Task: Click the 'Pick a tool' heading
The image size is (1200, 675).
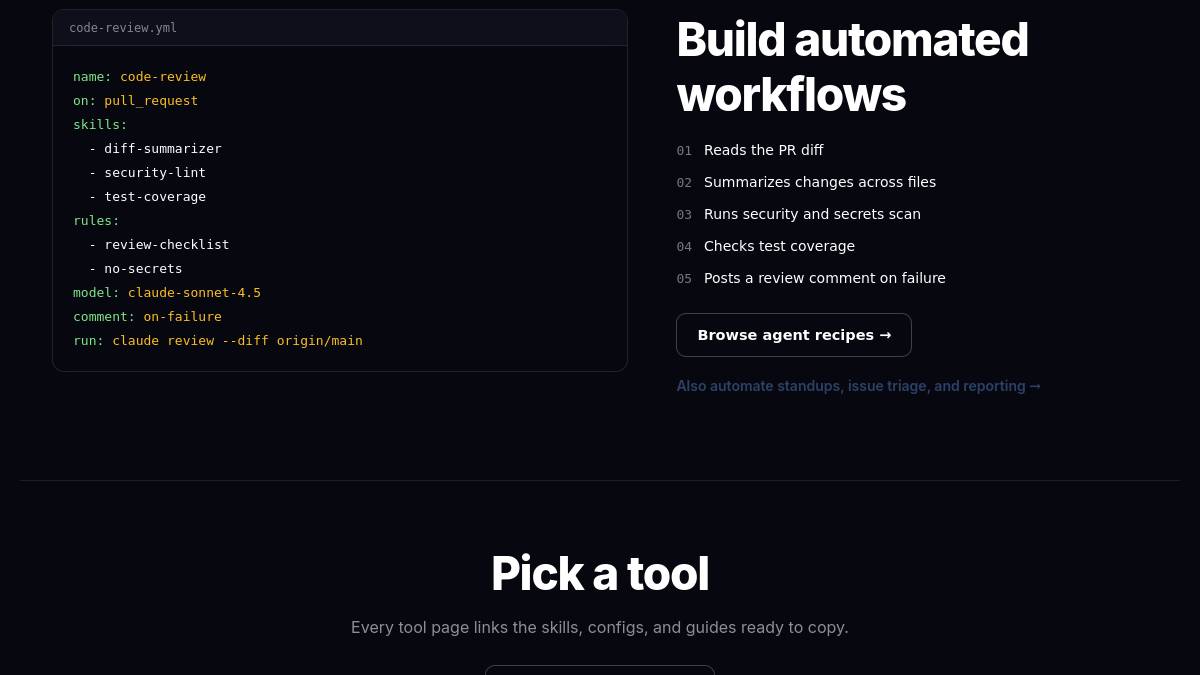Action: coord(600,574)
